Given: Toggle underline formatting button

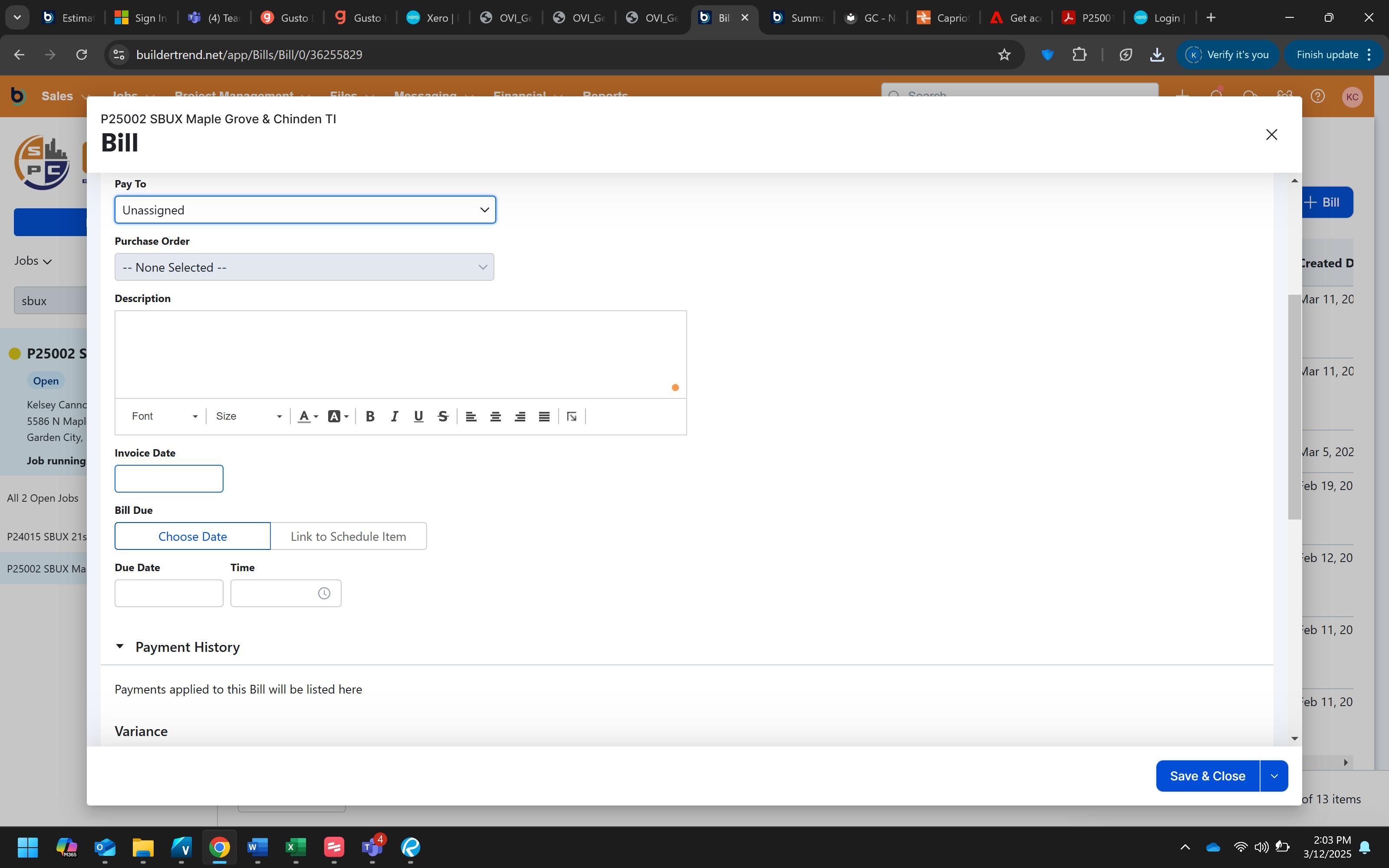Looking at the screenshot, I should (418, 417).
